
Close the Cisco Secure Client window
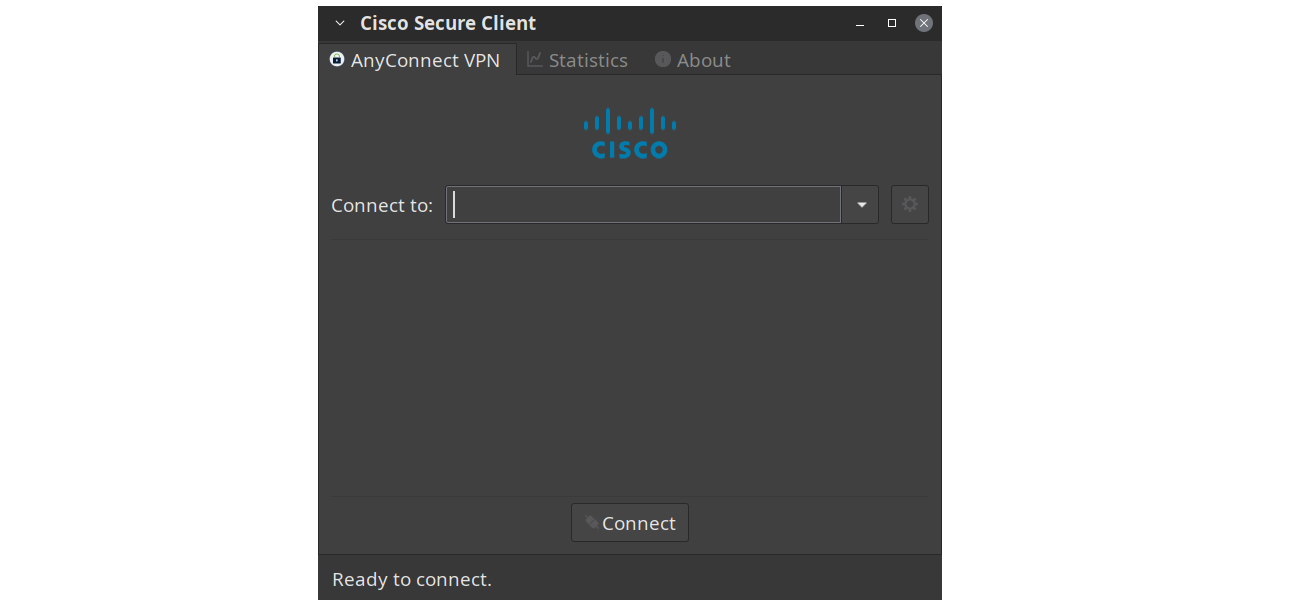coord(924,23)
